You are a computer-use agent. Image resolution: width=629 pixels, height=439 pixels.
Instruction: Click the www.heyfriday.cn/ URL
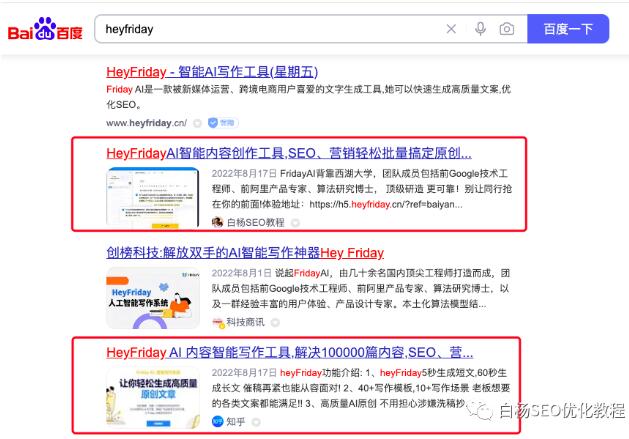click(146, 123)
